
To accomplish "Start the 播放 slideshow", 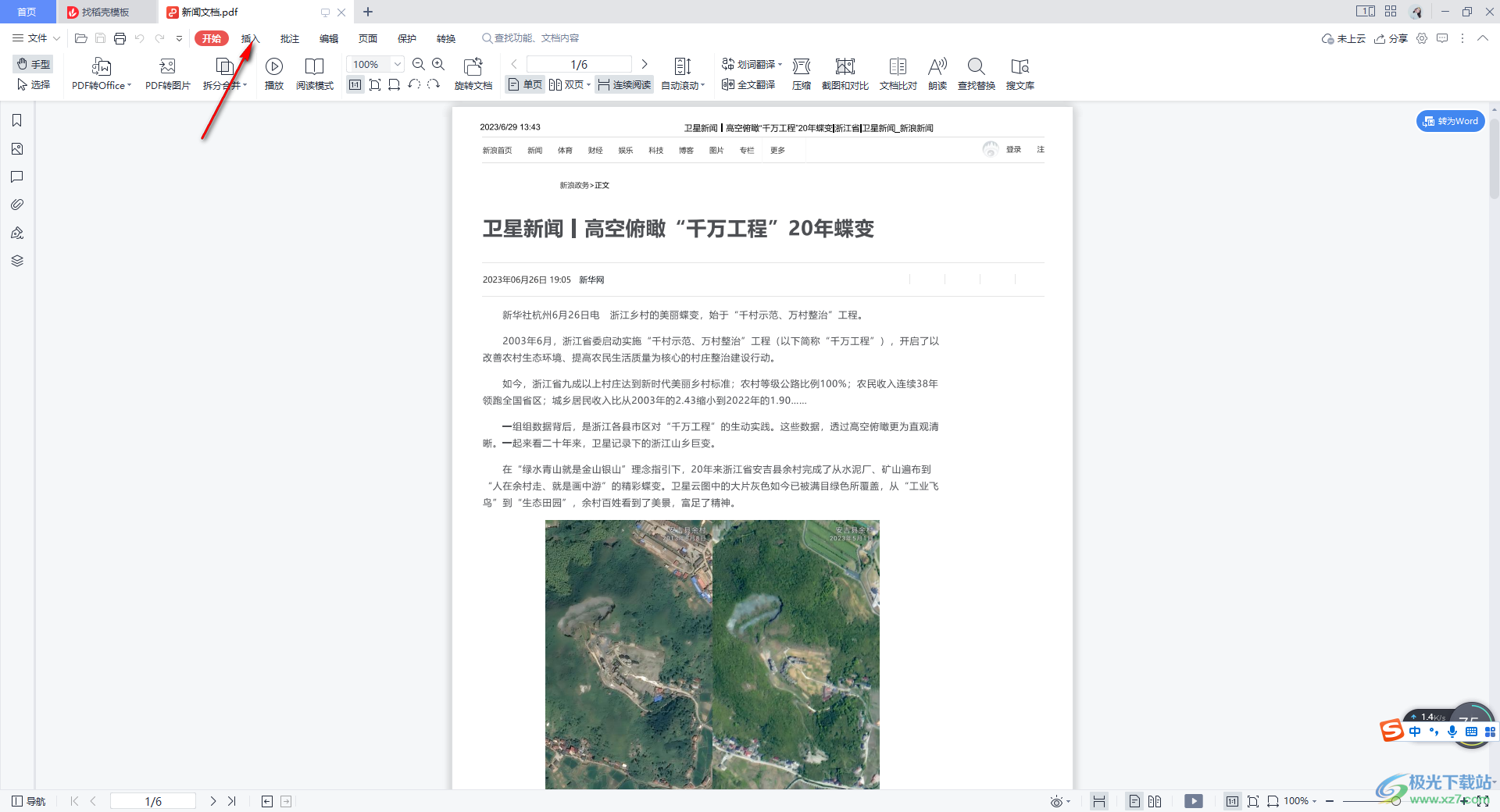I will coord(274,74).
